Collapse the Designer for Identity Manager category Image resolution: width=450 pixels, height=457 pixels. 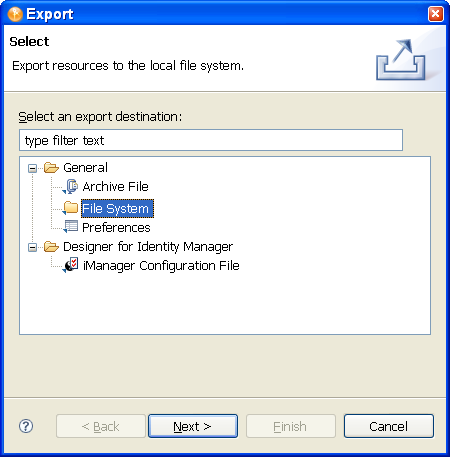[32, 247]
